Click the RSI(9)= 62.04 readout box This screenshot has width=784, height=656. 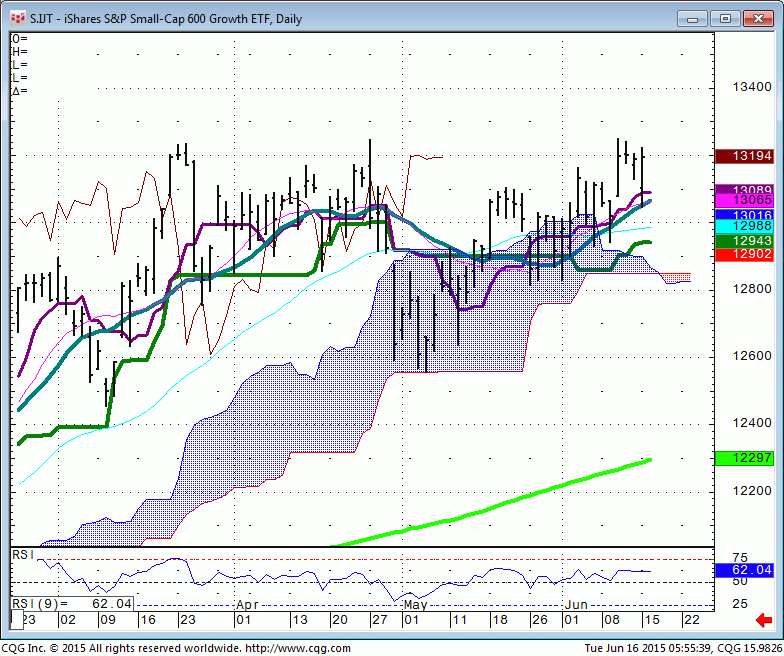72,604
